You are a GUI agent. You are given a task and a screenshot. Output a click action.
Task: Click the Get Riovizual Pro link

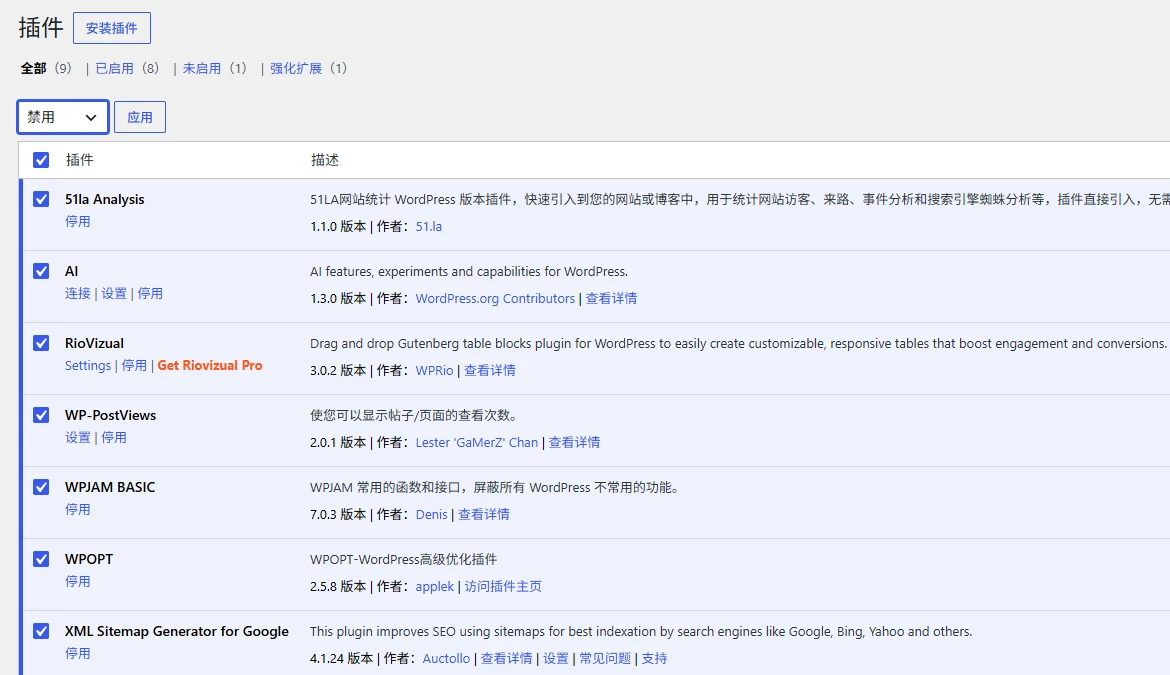point(210,365)
